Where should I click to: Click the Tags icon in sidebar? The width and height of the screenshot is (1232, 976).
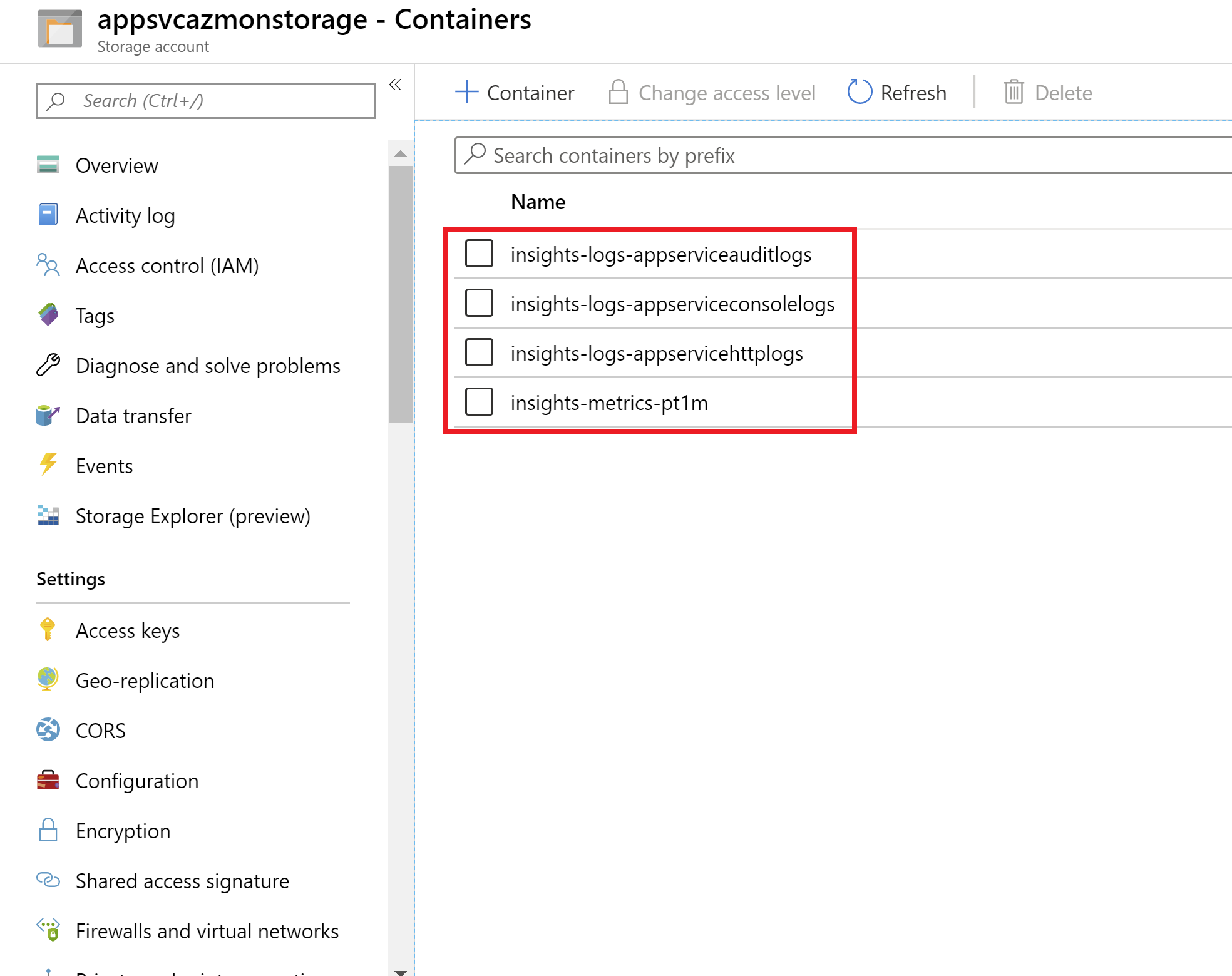(48, 315)
